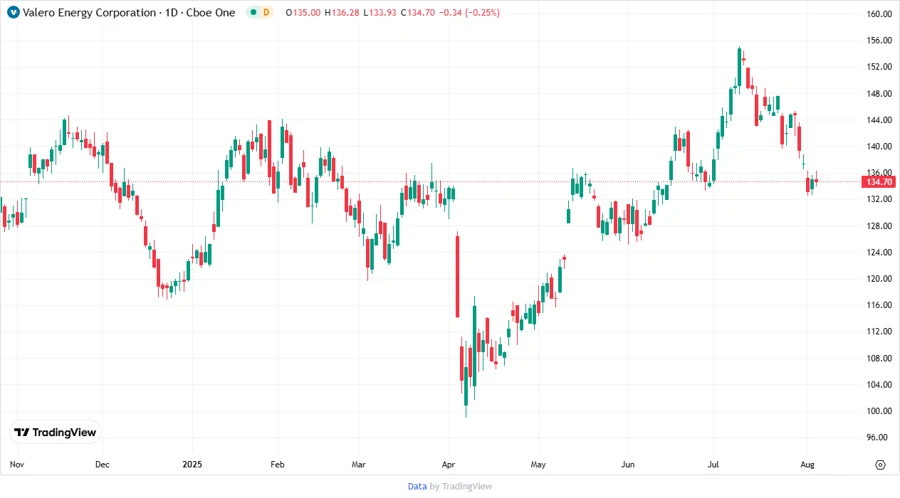Click the Mar label on time axis
The image size is (900, 498).
359,464
